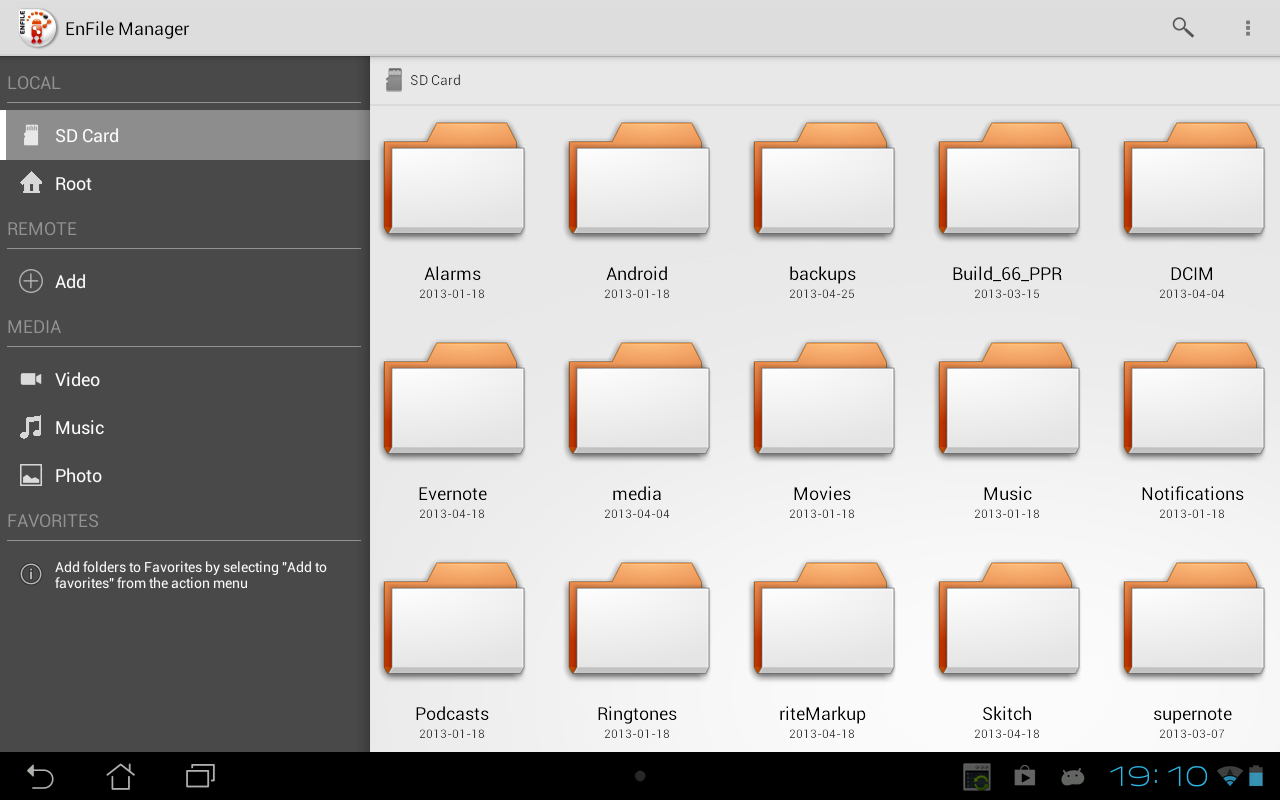Open the Photo media category
Viewport: 1280px width, 800px height.
(185, 476)
